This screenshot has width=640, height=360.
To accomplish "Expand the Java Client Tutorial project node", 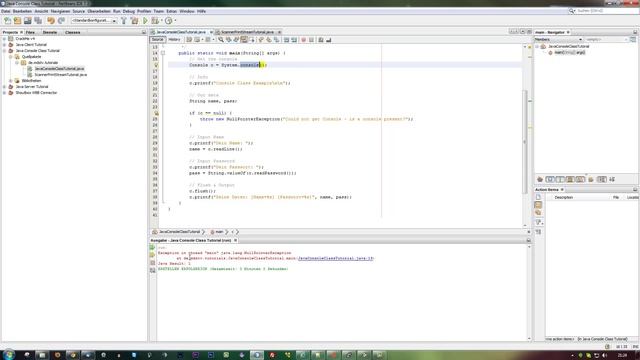I will (4, 44).
